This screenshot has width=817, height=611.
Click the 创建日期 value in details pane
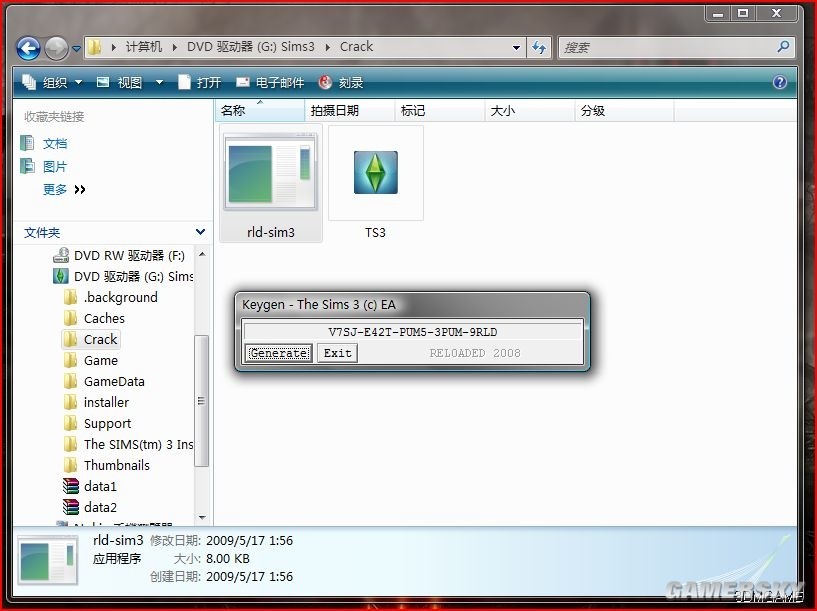[250, 577]
